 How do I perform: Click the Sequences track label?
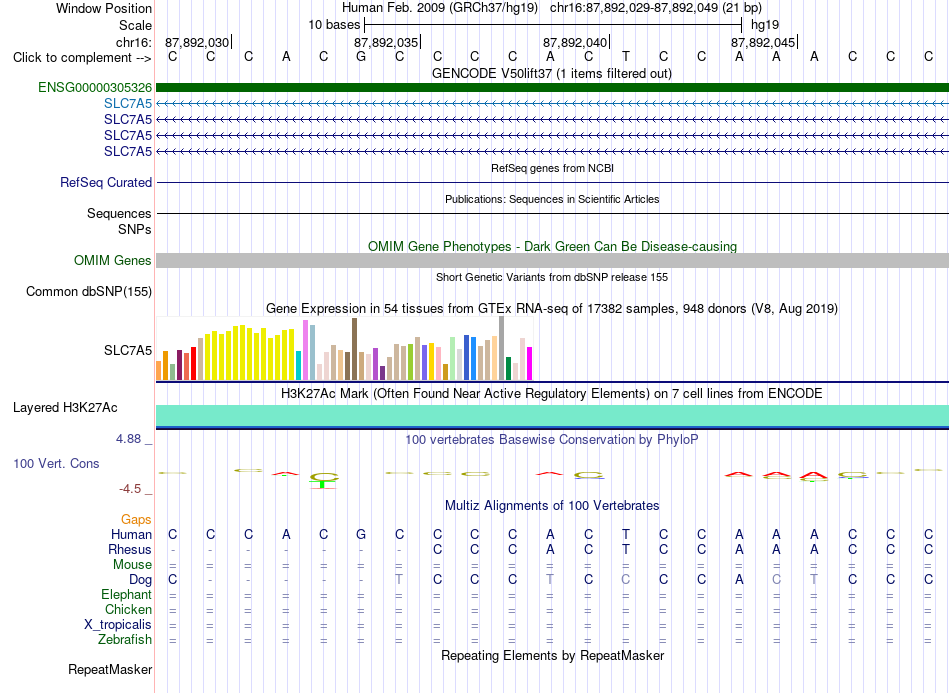coord(119,213)
